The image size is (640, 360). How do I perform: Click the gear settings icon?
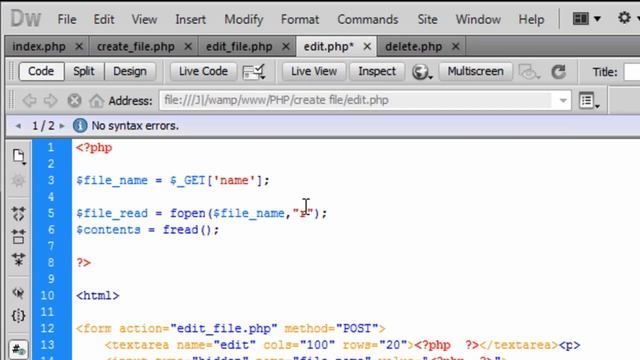coord(624,18)
